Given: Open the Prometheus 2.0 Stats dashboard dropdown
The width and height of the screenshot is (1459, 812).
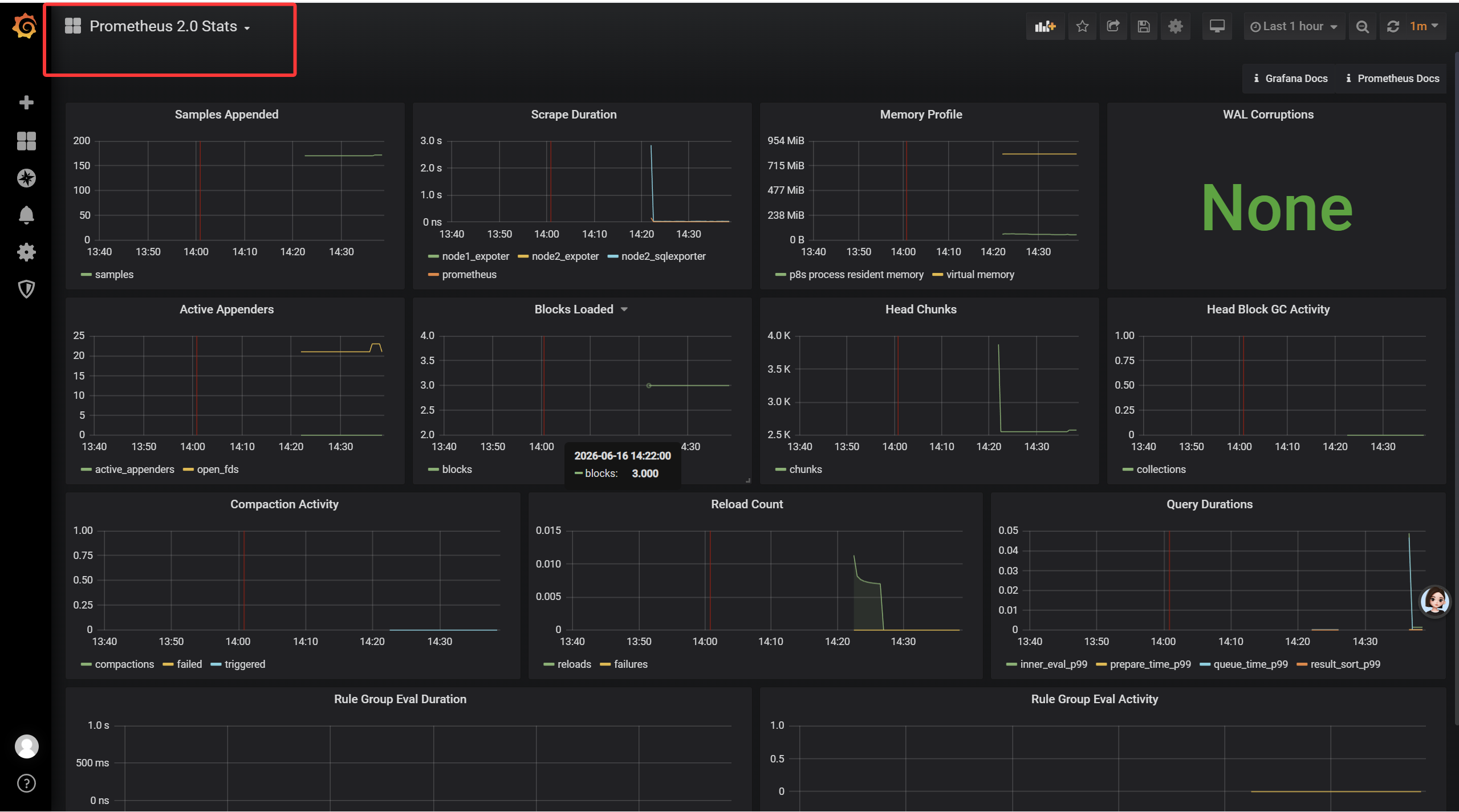Looking at the screenshot, I should point(170,26).
